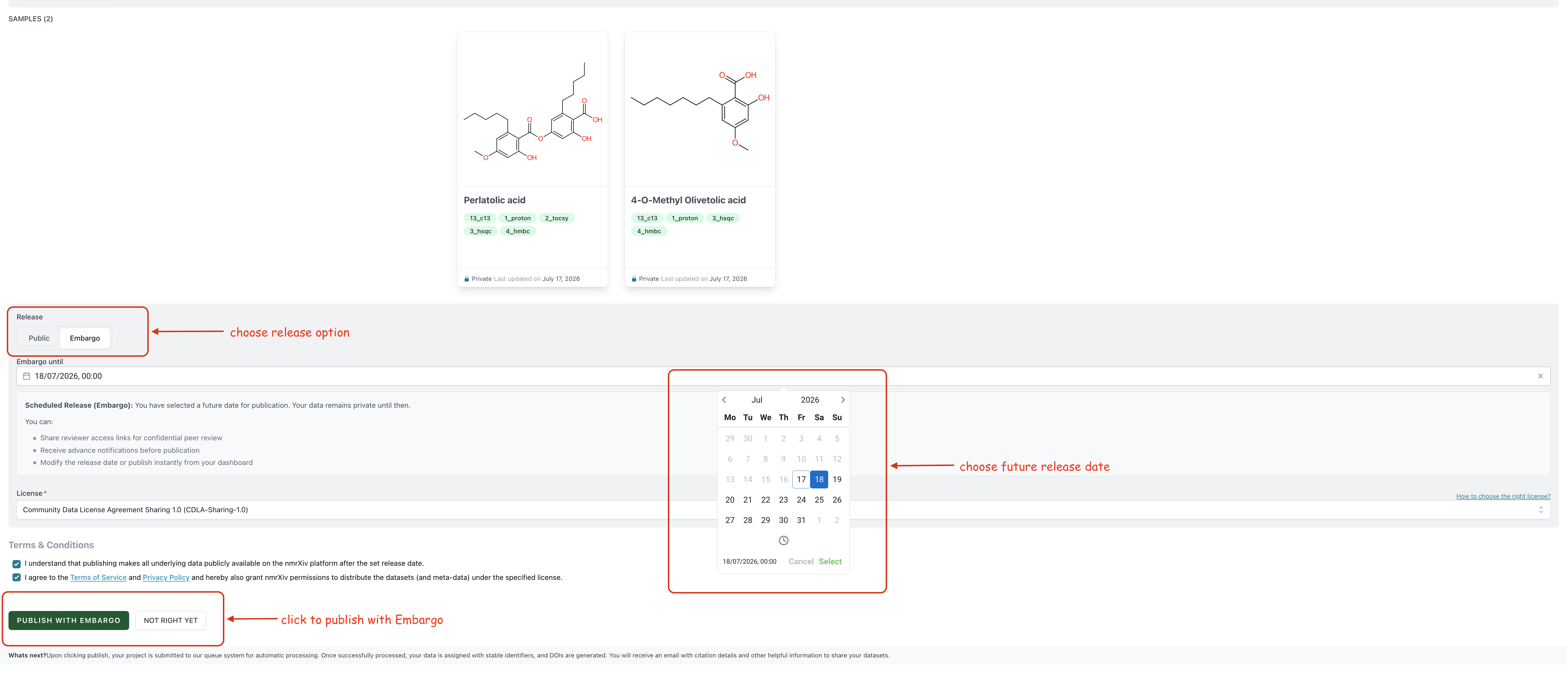The image size is (1568, 675).
Task: Click the Terms & Conditions heading
Action: point(51,545)
